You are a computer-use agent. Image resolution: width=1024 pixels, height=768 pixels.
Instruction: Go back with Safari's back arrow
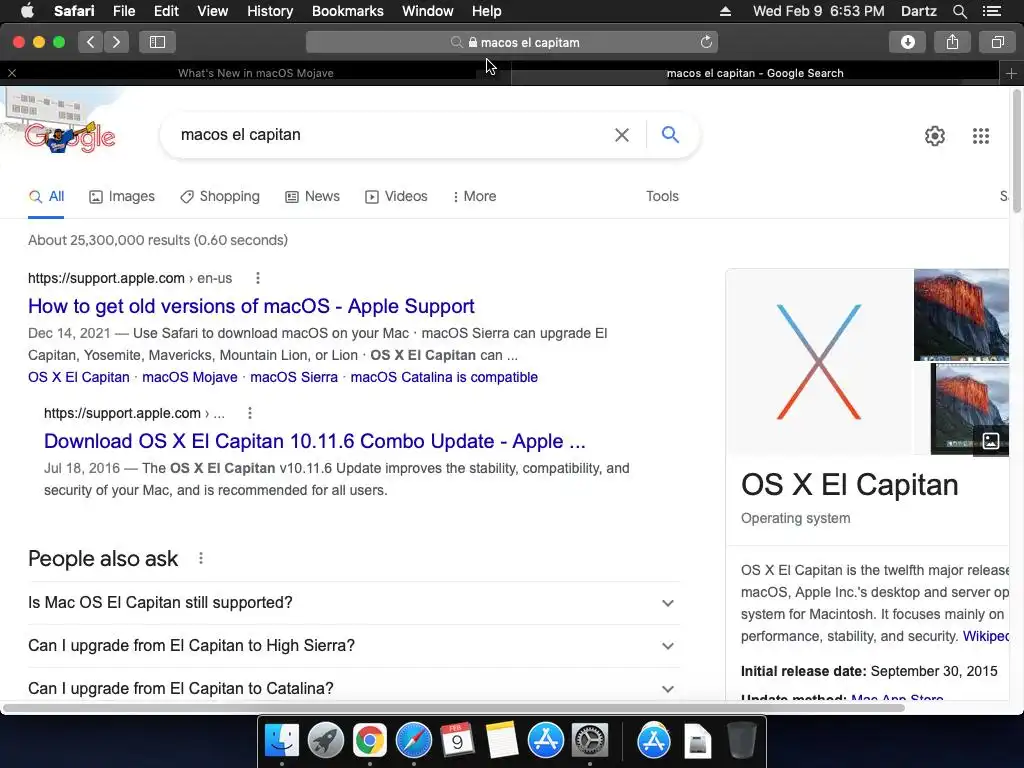click(x=90, y=42)
